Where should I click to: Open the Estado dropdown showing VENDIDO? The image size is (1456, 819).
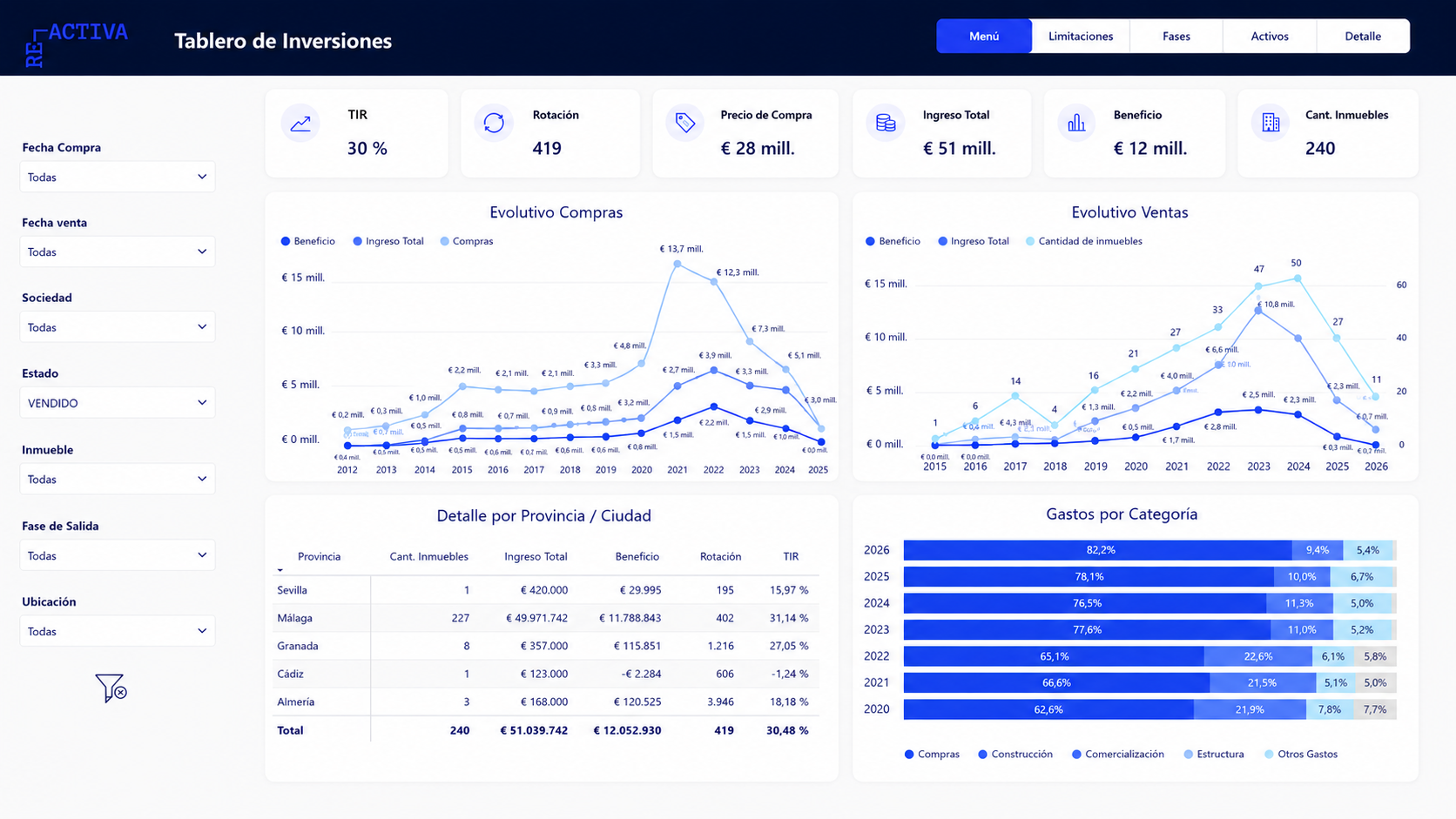[x=118, y=403]
